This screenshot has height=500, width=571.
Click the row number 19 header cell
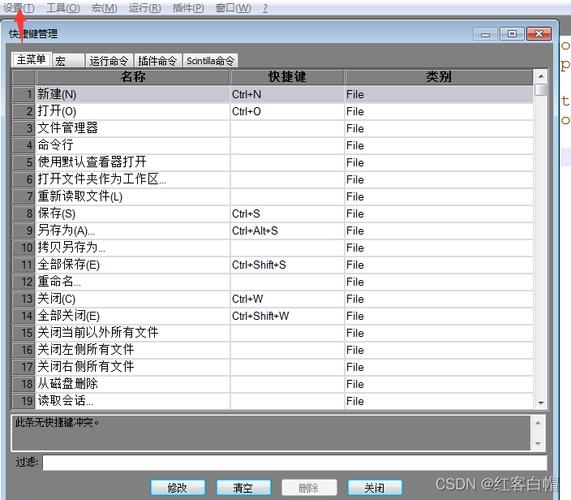pyautogui.click(x=24, y=401)
